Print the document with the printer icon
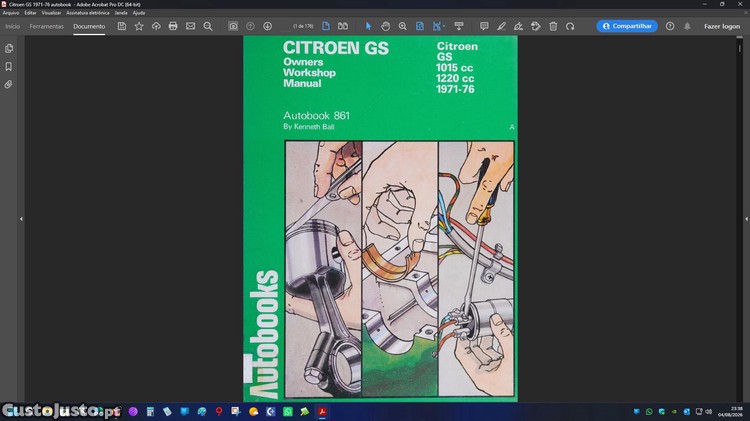This screenshot has height=421, width=750. pos(173,26)
